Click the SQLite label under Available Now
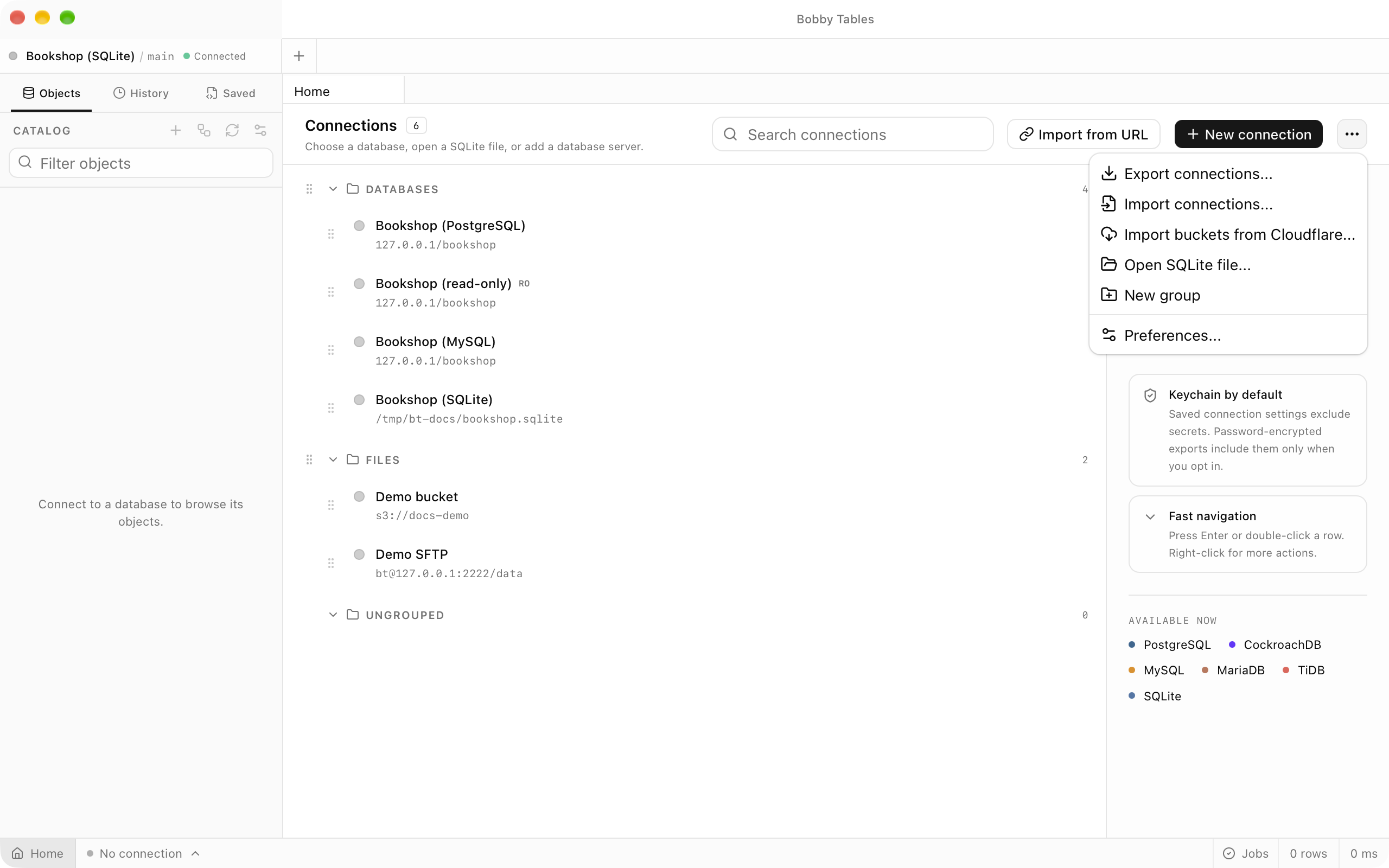Image resolution: width=1389 pixels, height=868 pixels. click(x=1162, y=696)
